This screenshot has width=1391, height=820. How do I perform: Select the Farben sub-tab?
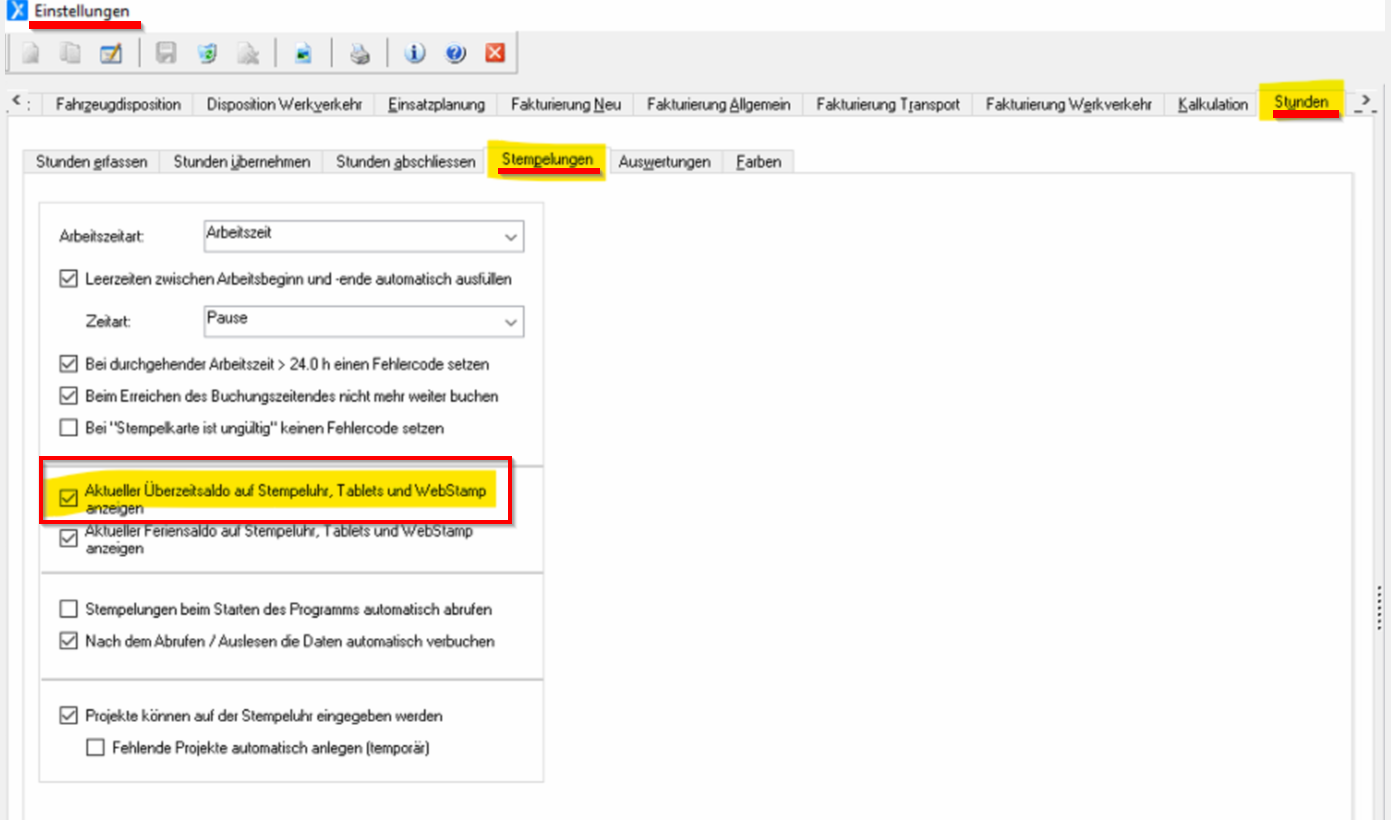(758, 161)
